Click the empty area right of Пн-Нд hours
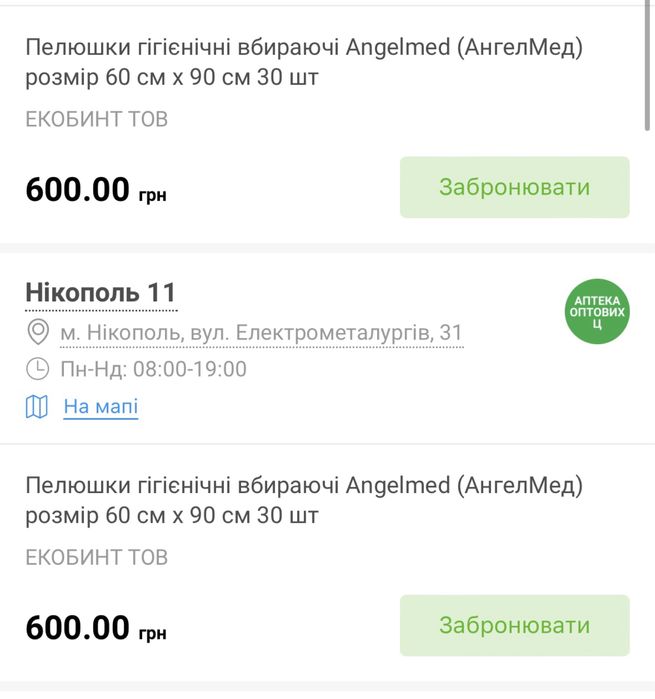Viewport: 655px width, 699px height. point(400,369)
